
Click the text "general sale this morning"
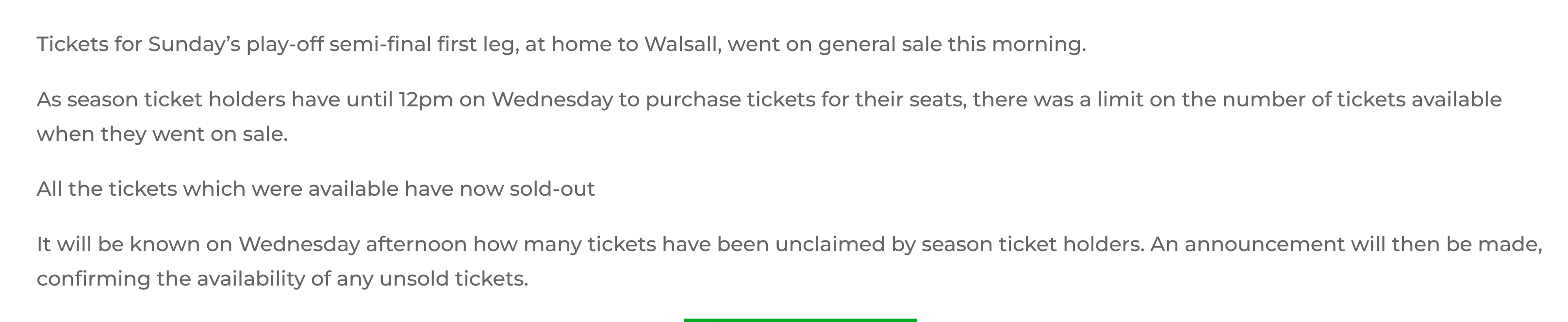click(951, 44)
